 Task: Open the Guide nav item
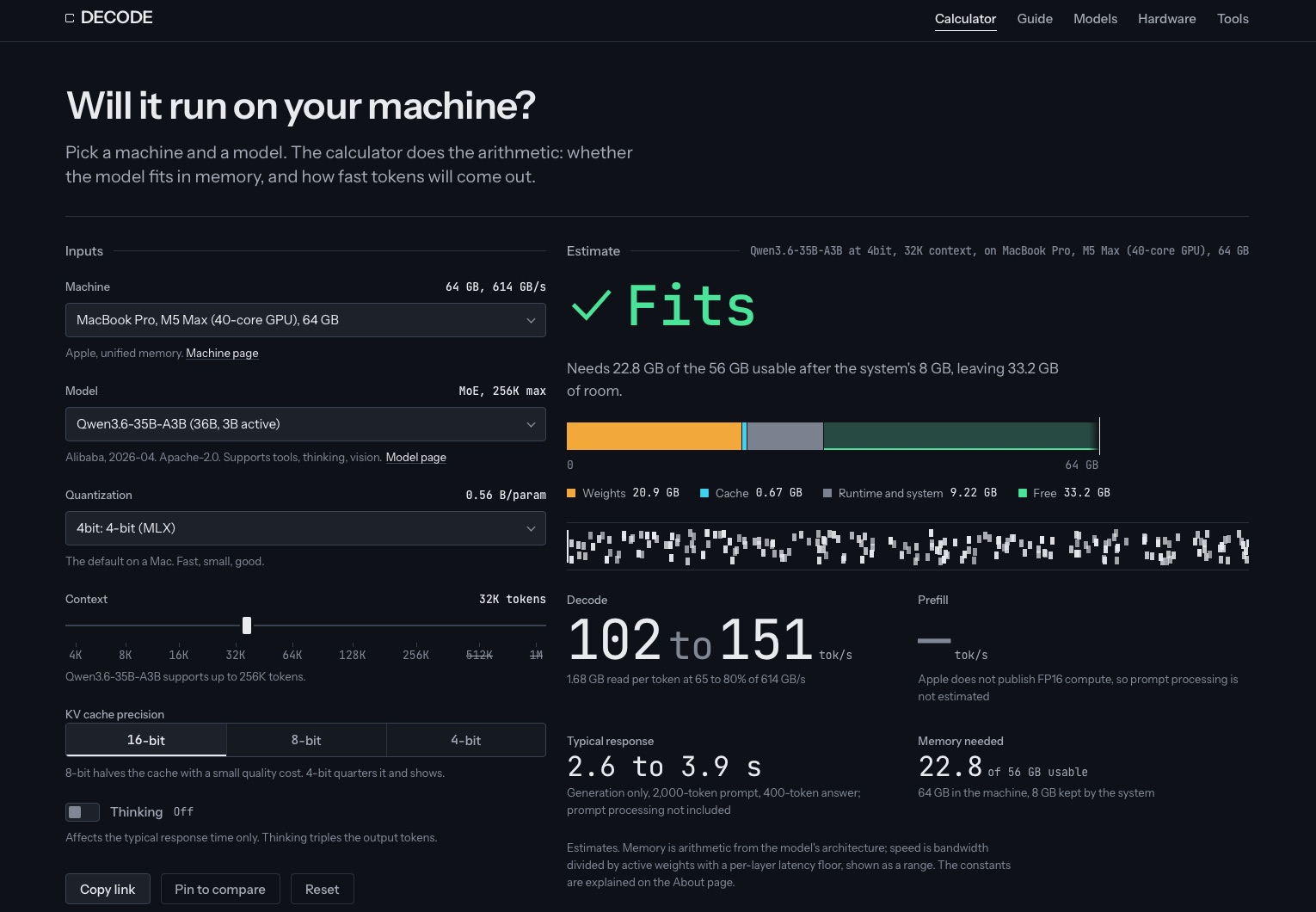click(x=1035, y=19)
